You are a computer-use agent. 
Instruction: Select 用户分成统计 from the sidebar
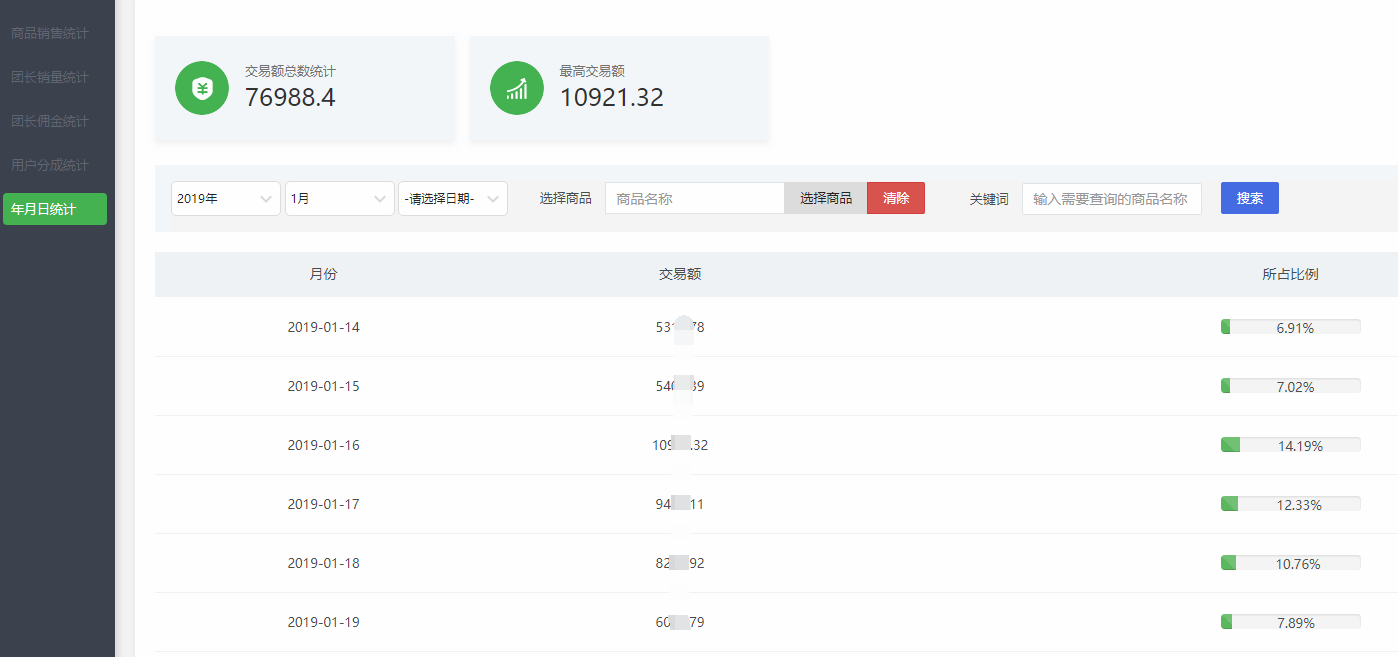point(50,165)
